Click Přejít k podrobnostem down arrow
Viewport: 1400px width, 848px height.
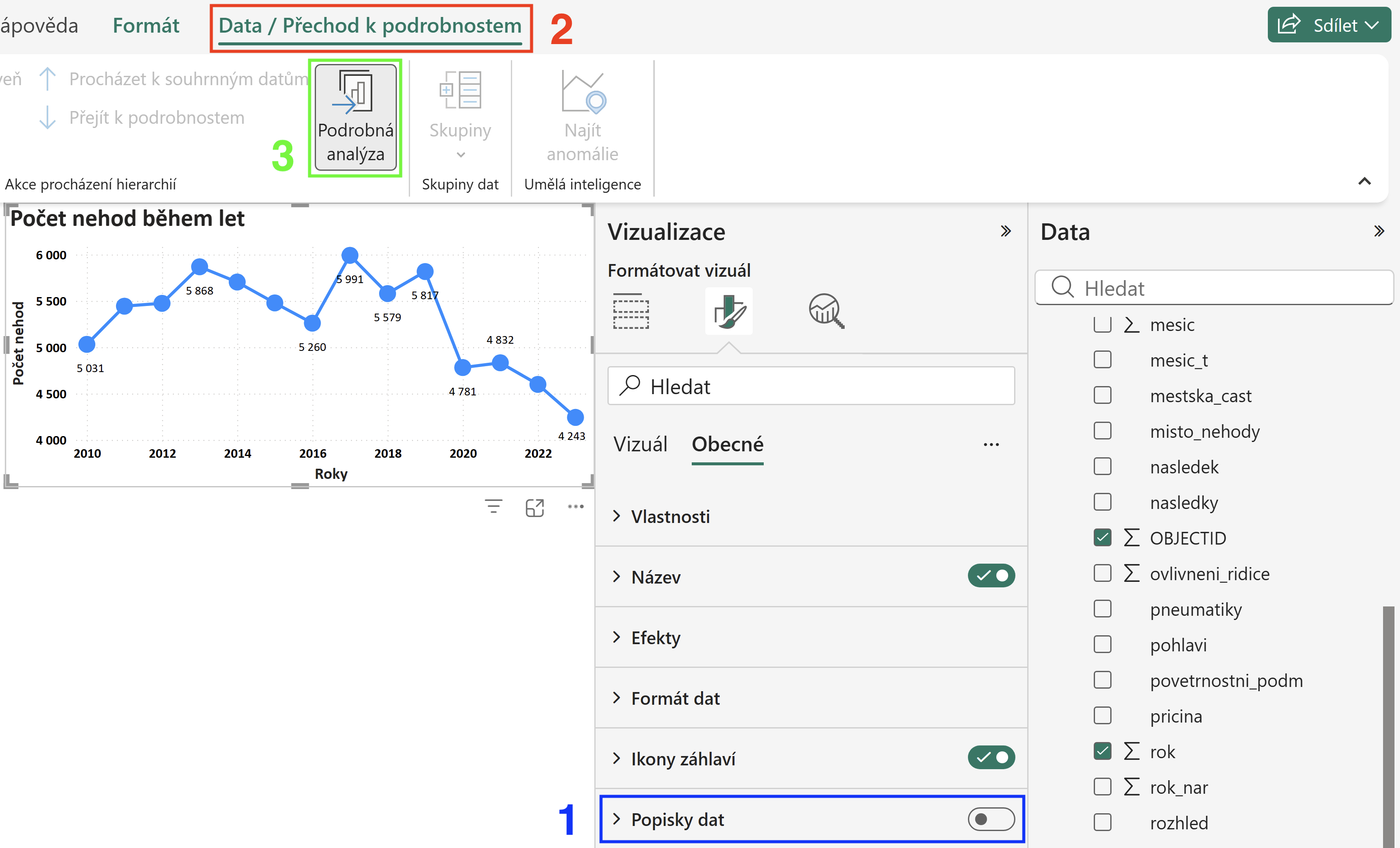pos(47,118)
